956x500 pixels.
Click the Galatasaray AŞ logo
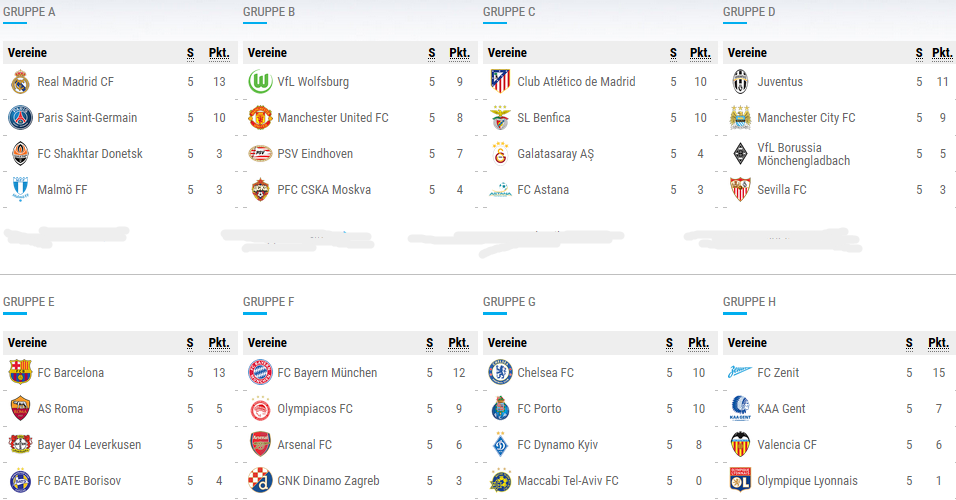tap(500, 154)
